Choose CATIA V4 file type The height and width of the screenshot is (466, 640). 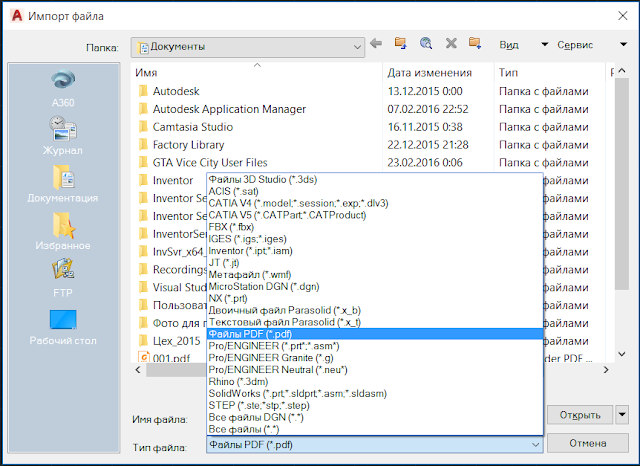click(x=375, y=203)
